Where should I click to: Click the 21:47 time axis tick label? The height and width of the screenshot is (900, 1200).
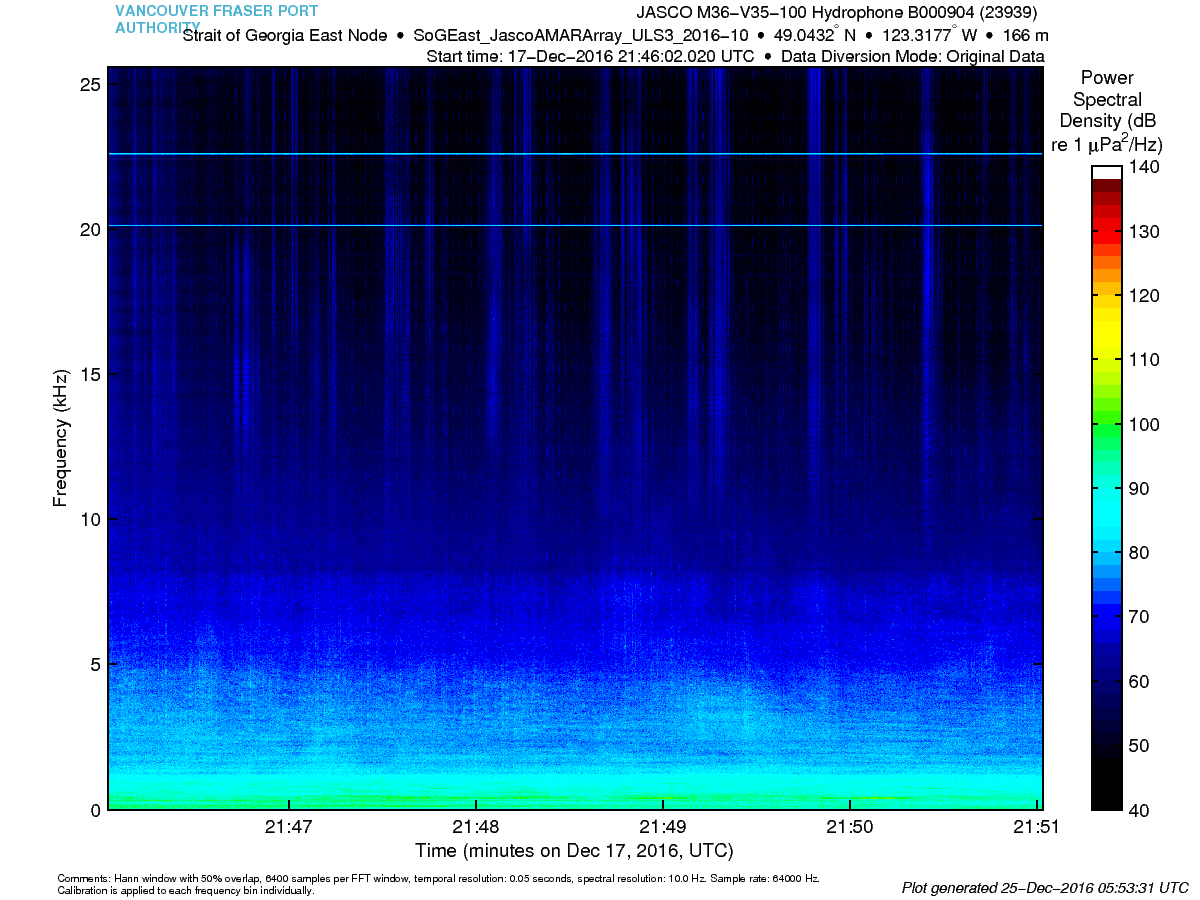(289, 827)
